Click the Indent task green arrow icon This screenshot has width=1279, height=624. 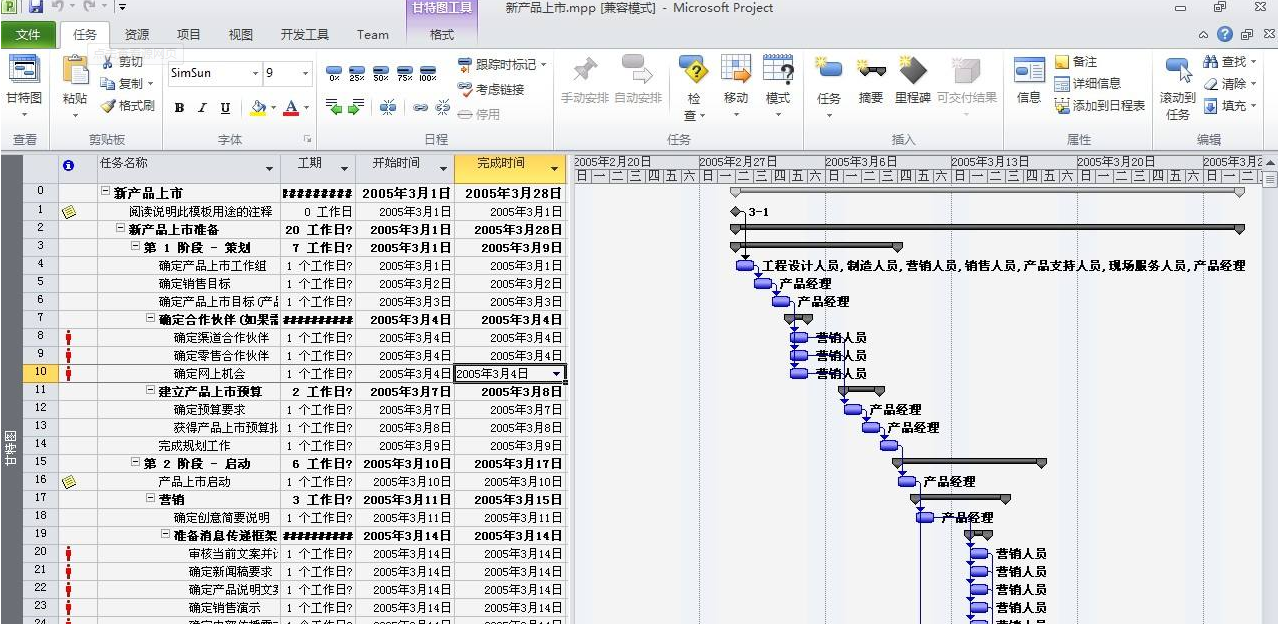[x=356, y=107]
